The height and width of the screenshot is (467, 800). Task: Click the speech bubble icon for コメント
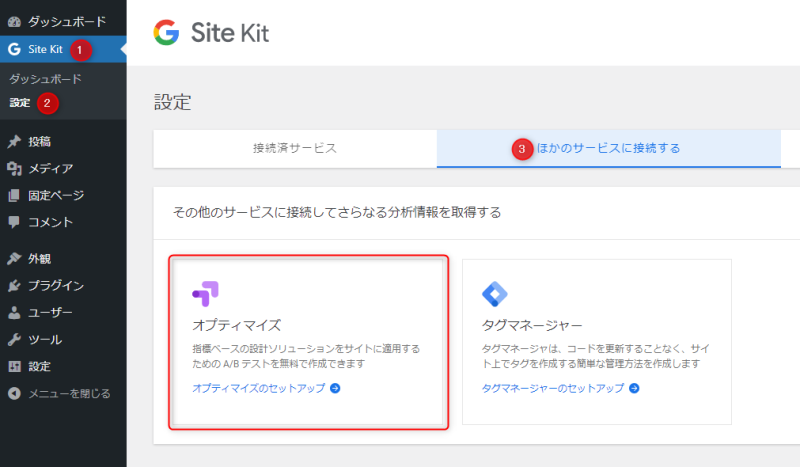tap(14, 222)
